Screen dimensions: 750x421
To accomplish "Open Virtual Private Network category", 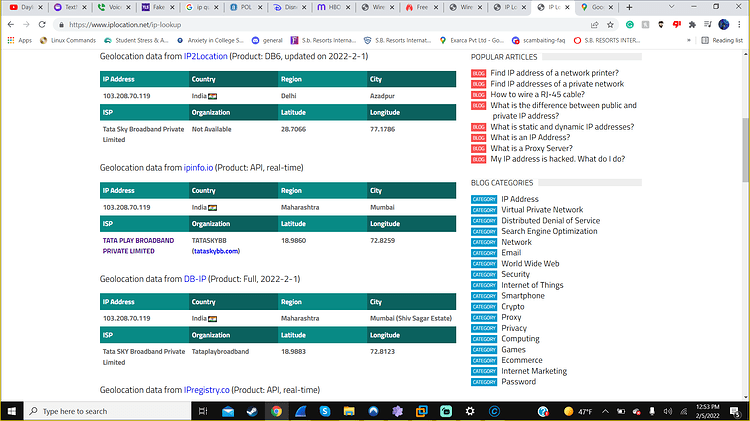I will coord(542,210).
